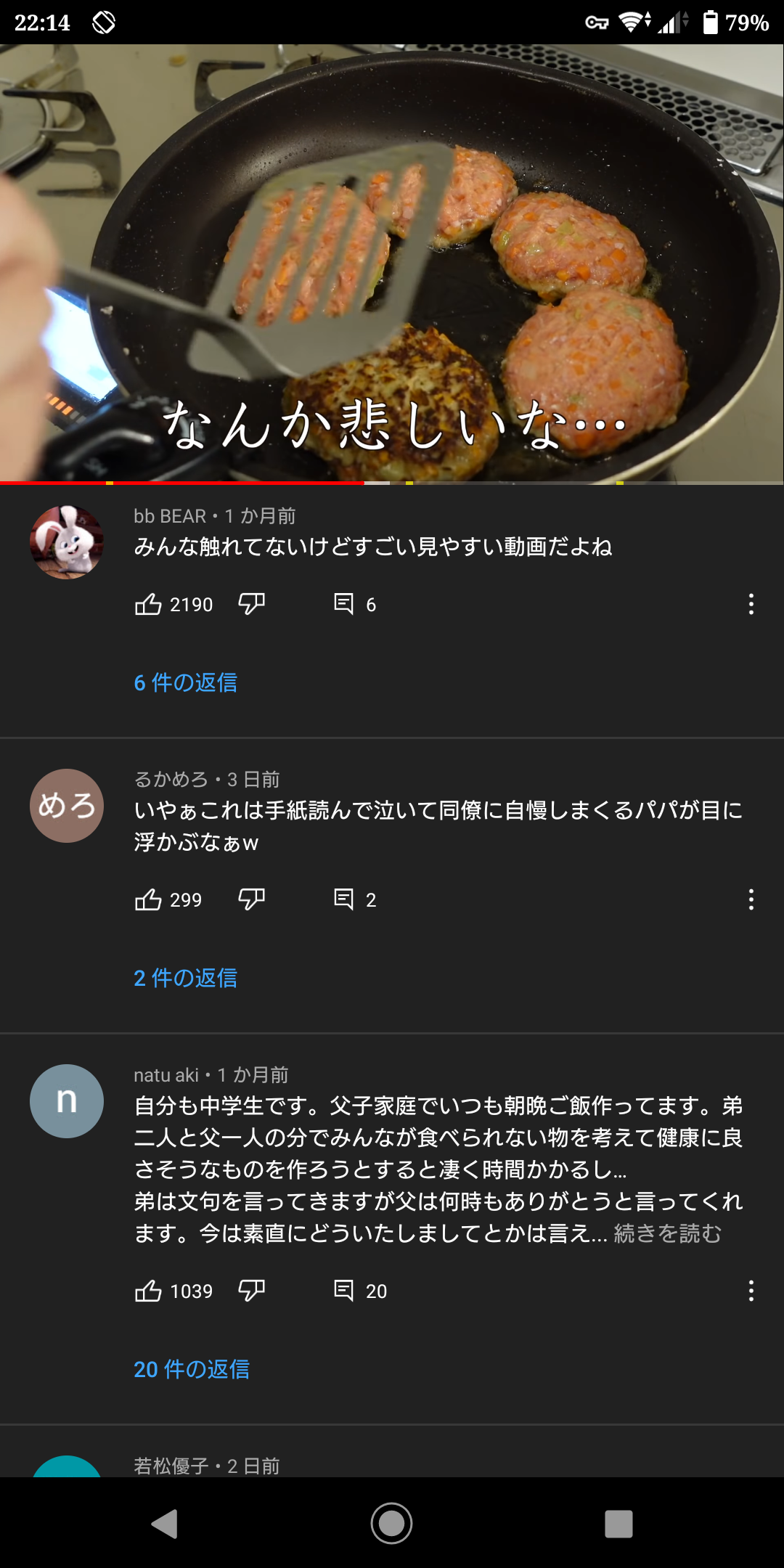Image resolution: width=784 pixels, height=1568 pixels.
Task: Expand 2 件の返信 replies
Action: tap(186, 978)
